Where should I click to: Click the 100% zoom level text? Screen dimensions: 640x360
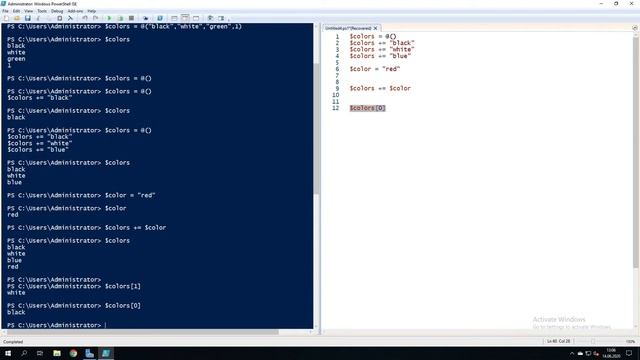pyautogui.click(x=631, y=341)
